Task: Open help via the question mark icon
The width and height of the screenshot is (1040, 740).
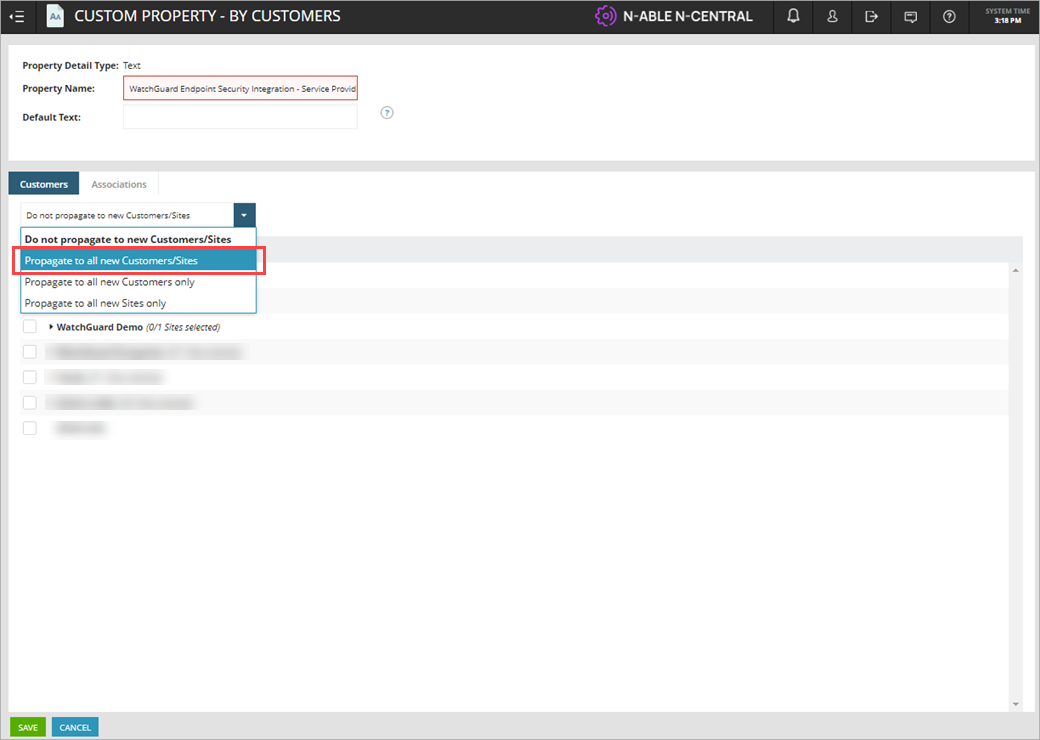Action: tap(949, 16)
